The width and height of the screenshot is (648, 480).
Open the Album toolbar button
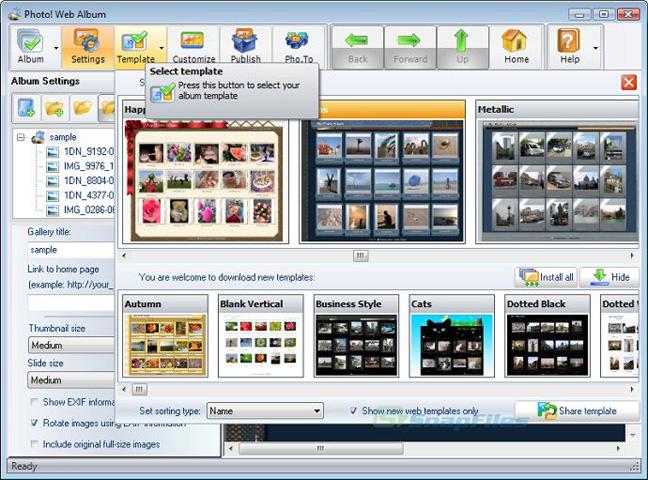pos(31,47)
